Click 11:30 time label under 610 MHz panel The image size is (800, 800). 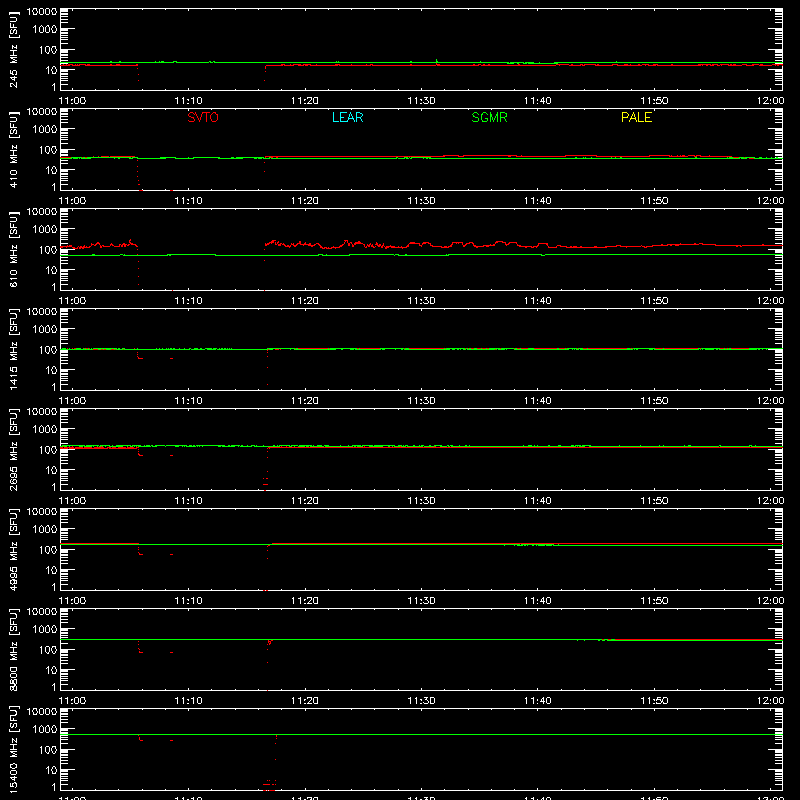[x=421, y=301]
